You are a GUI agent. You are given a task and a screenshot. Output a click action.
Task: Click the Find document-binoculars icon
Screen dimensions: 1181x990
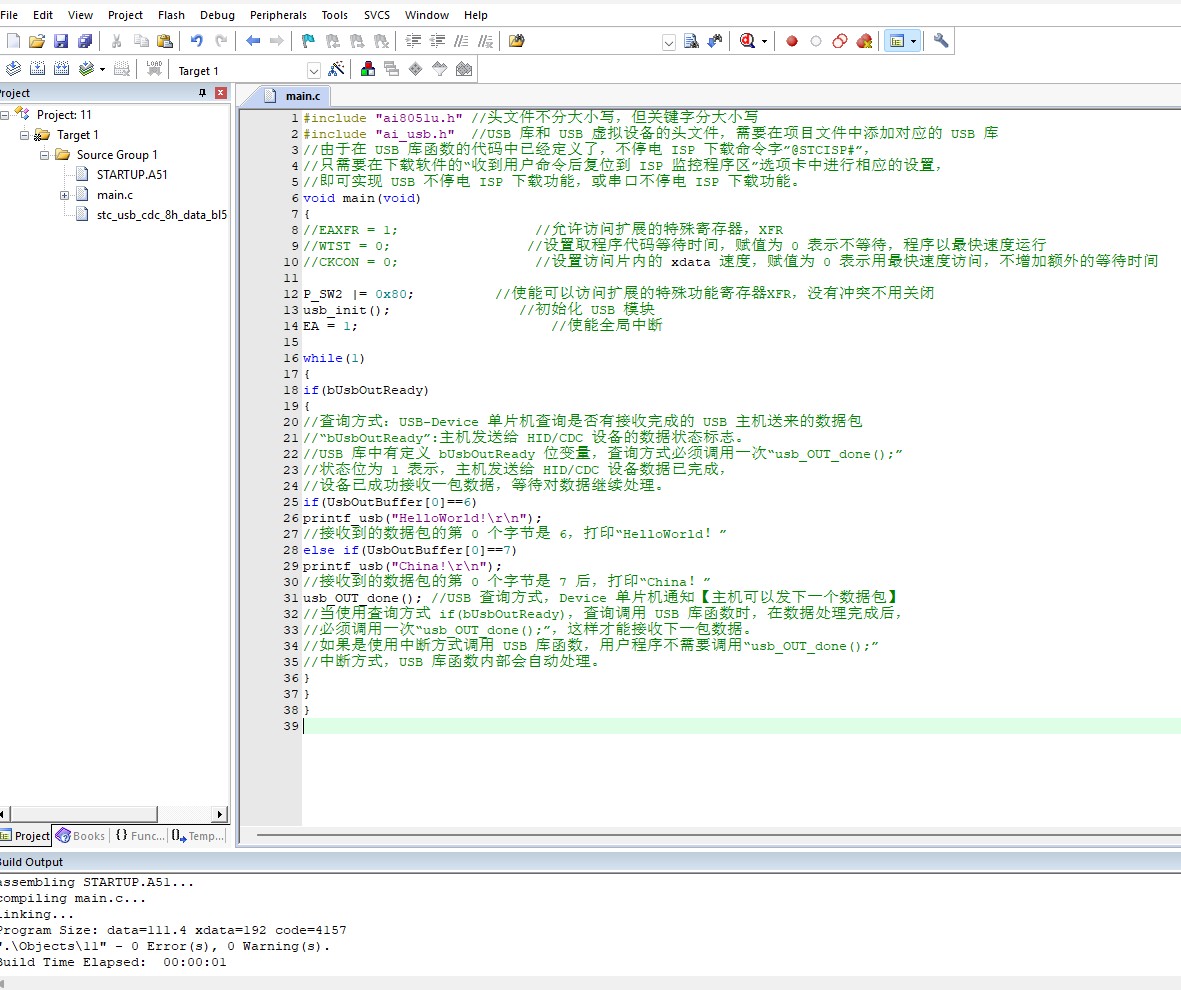click(x=691, y=41)
